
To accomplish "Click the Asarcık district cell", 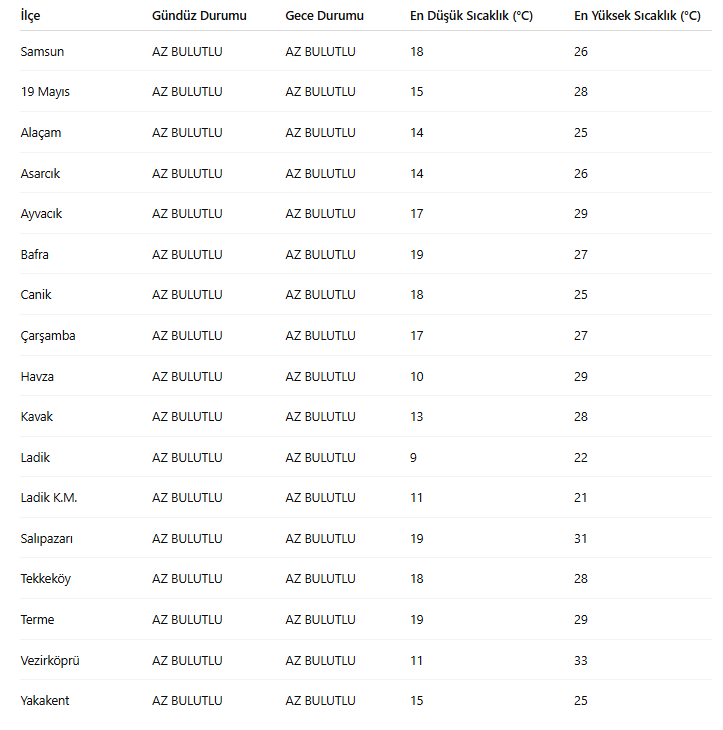I will click(40, 174).
